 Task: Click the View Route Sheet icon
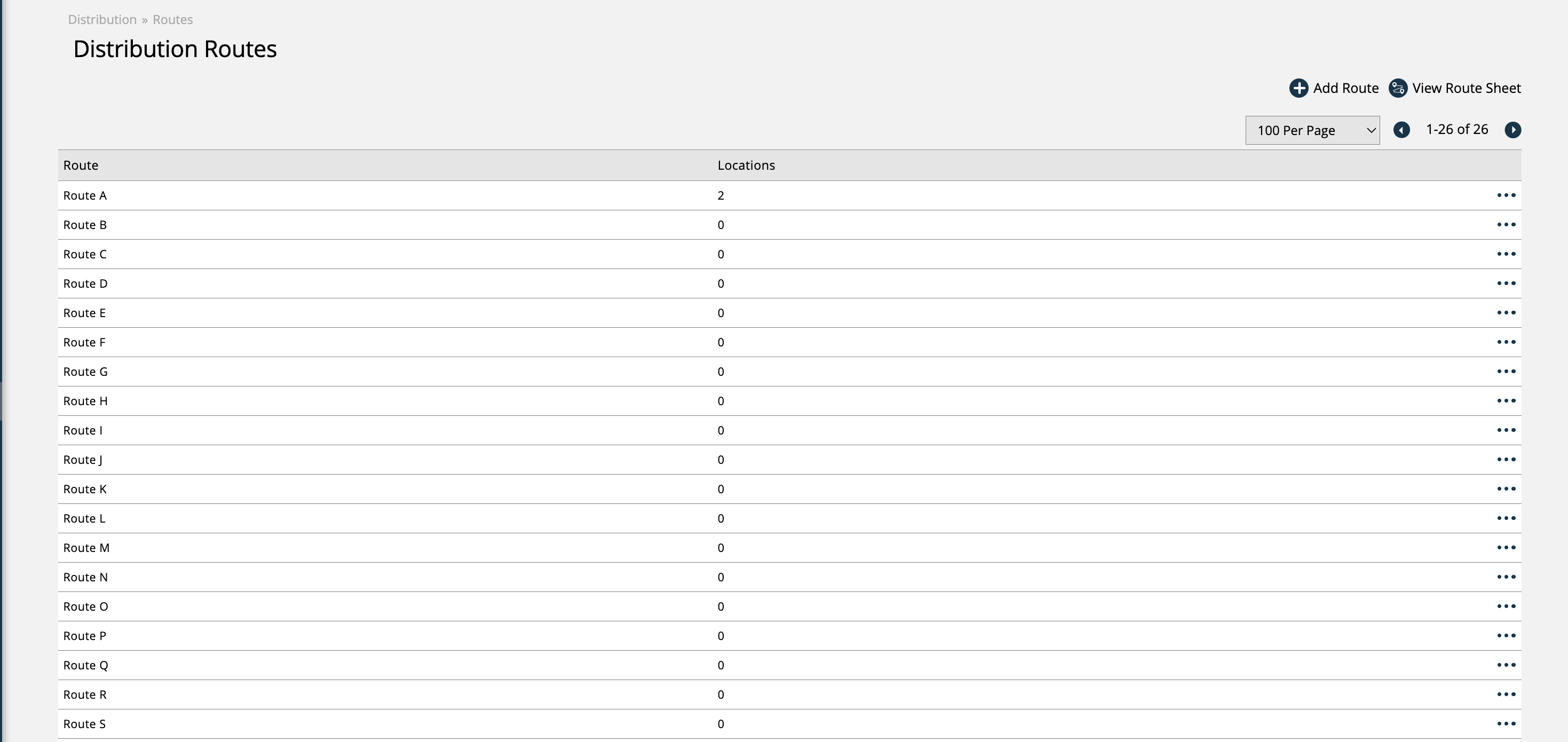click(x=1398, y=88)
